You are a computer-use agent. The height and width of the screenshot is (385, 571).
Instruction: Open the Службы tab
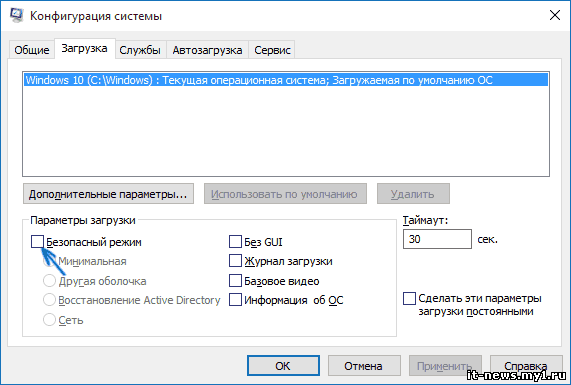[x=140, y=50]
